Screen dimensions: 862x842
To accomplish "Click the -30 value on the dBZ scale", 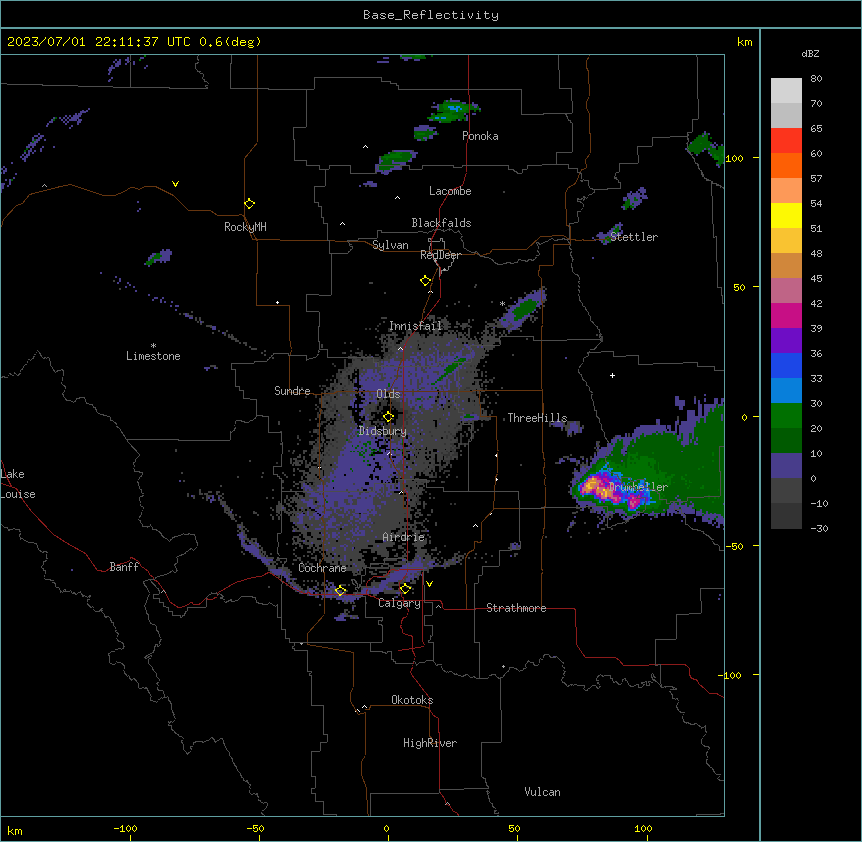I will coord(819,528).
